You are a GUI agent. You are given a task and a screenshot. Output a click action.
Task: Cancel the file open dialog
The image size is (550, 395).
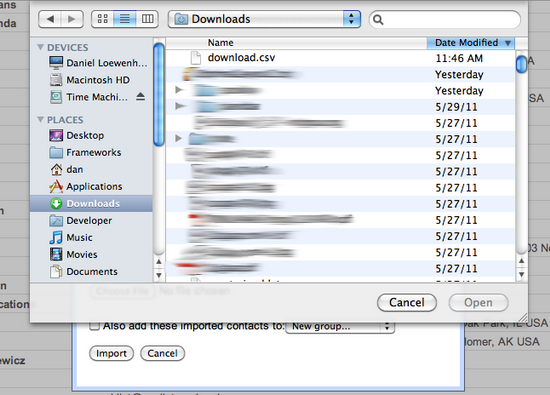[x=407, y=302]
